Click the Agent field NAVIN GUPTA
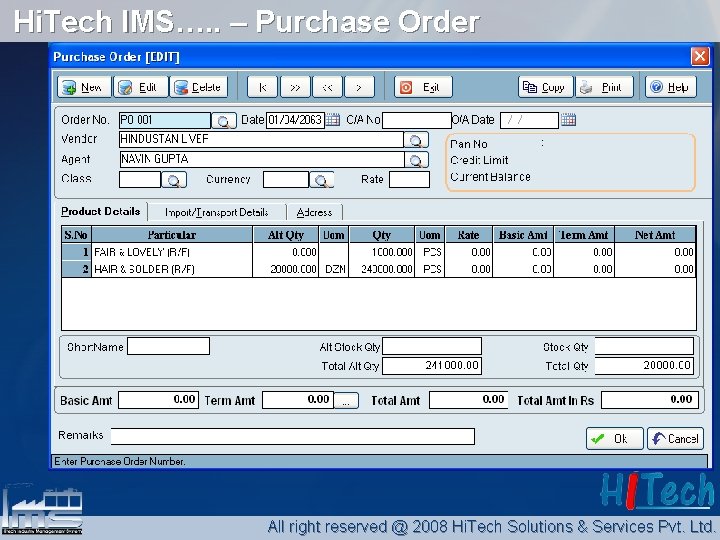 pyautogui.click(x=262, y=160)
